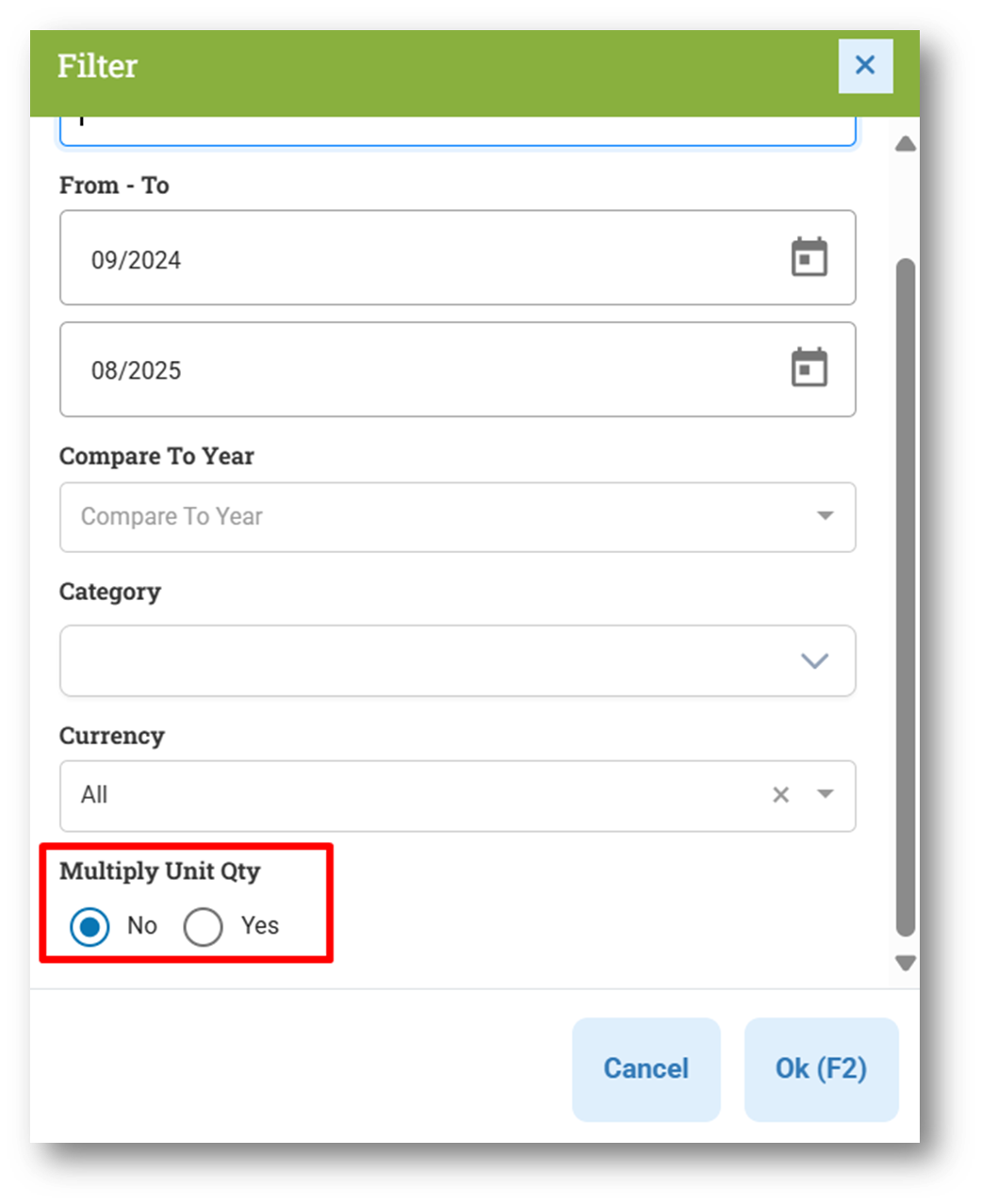Clear the Currency All selection
Image resolution: width=981 pixels, height=1204 pixels.
coord(780,795)
